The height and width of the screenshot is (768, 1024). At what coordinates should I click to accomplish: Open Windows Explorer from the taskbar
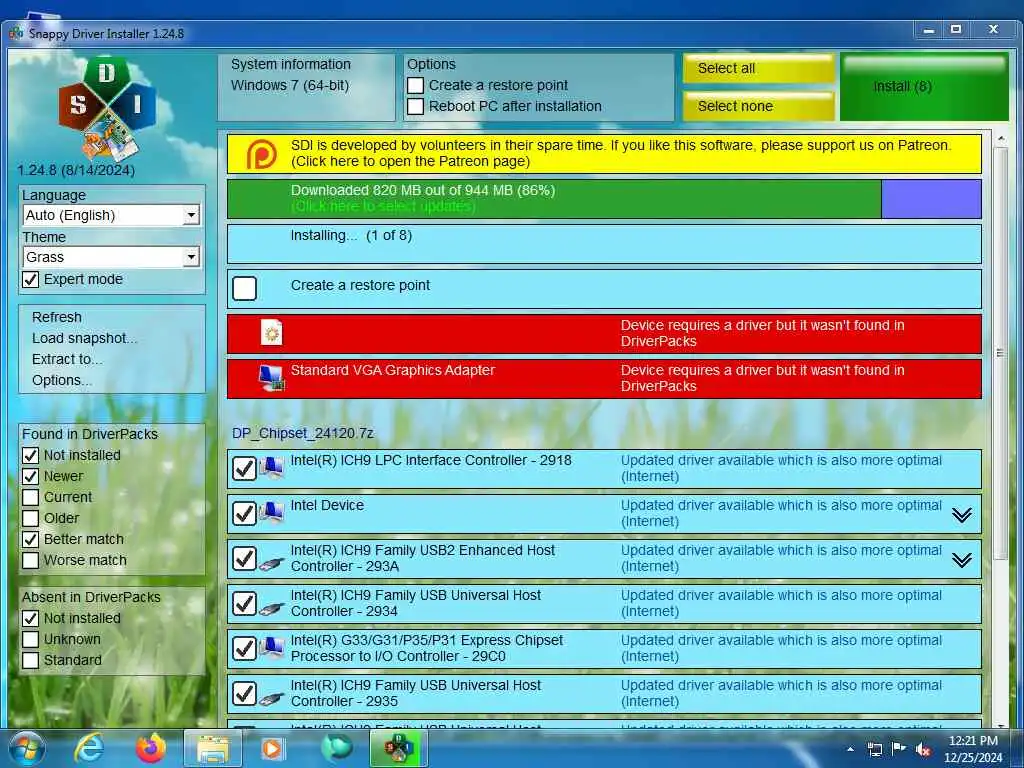pyautogui.click(x=213, y=748)
